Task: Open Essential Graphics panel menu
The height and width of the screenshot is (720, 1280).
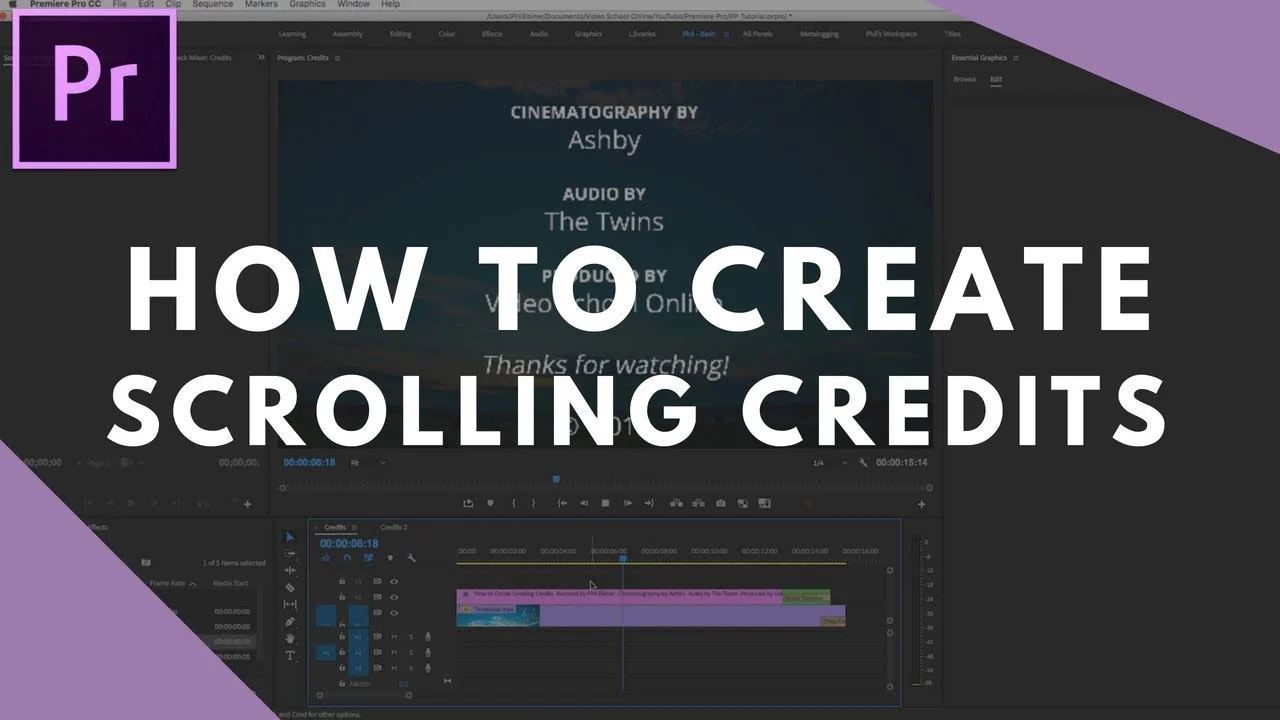Action: pyautogui.click(x=1015, y=59)
